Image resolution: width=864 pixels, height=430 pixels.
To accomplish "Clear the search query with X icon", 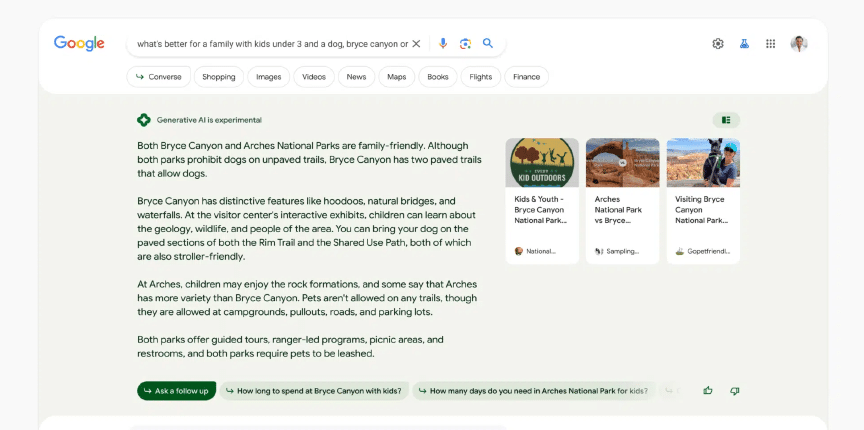I will [417, 44].
